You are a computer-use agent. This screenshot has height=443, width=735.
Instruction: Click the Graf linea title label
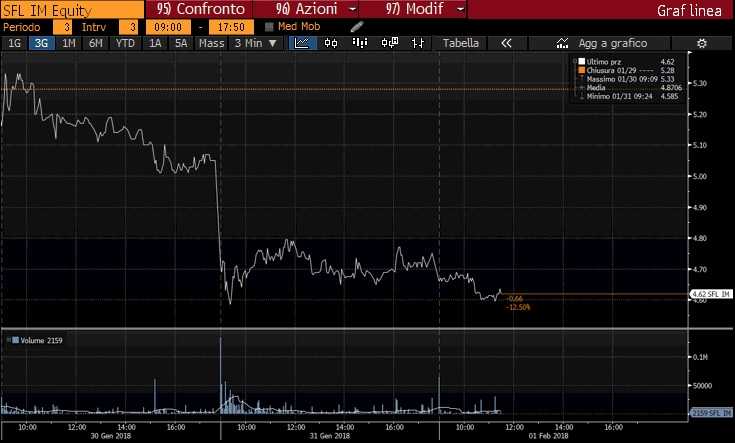coord(689,10)
